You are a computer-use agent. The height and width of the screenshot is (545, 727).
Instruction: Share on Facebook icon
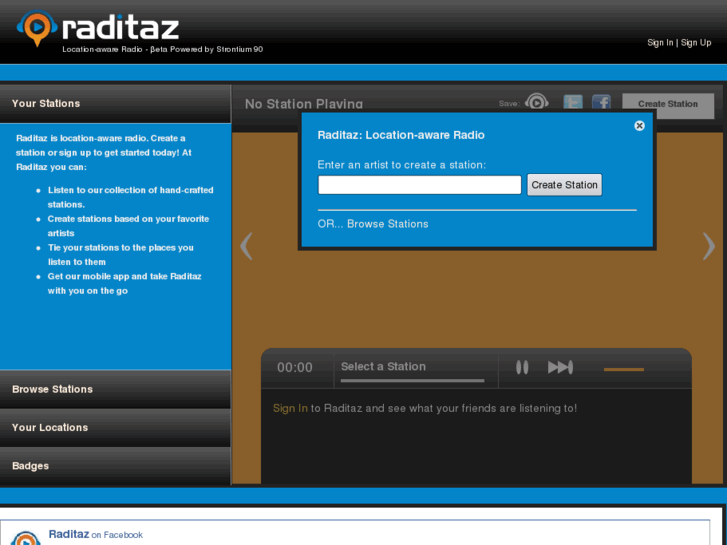tap(601, 102)
